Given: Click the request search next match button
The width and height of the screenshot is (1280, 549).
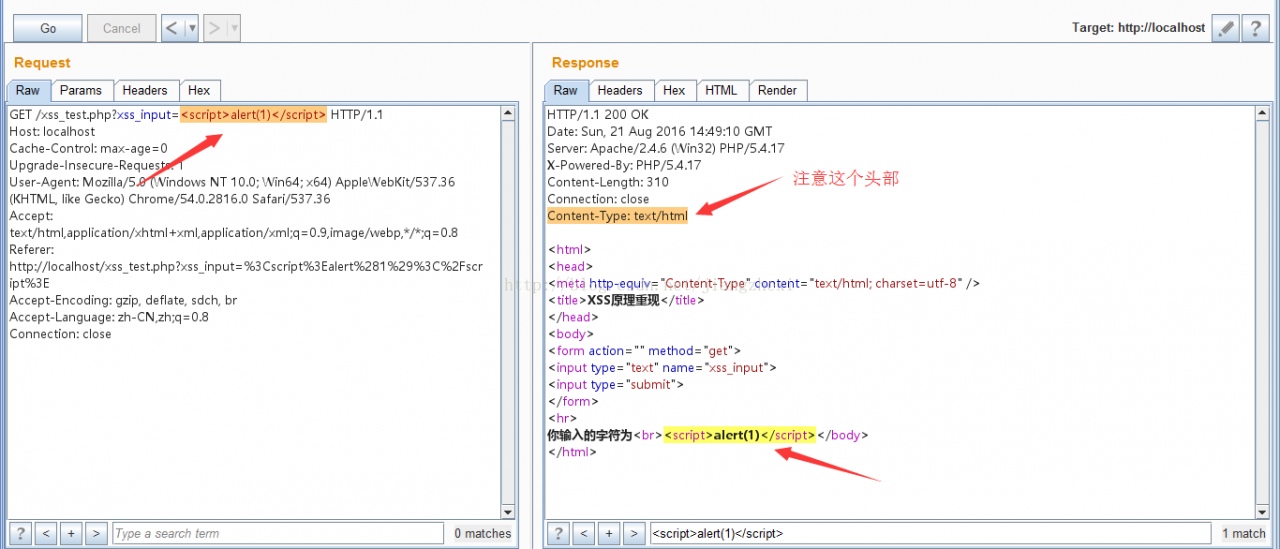Looking at the screenshot, I should (96, 533).
